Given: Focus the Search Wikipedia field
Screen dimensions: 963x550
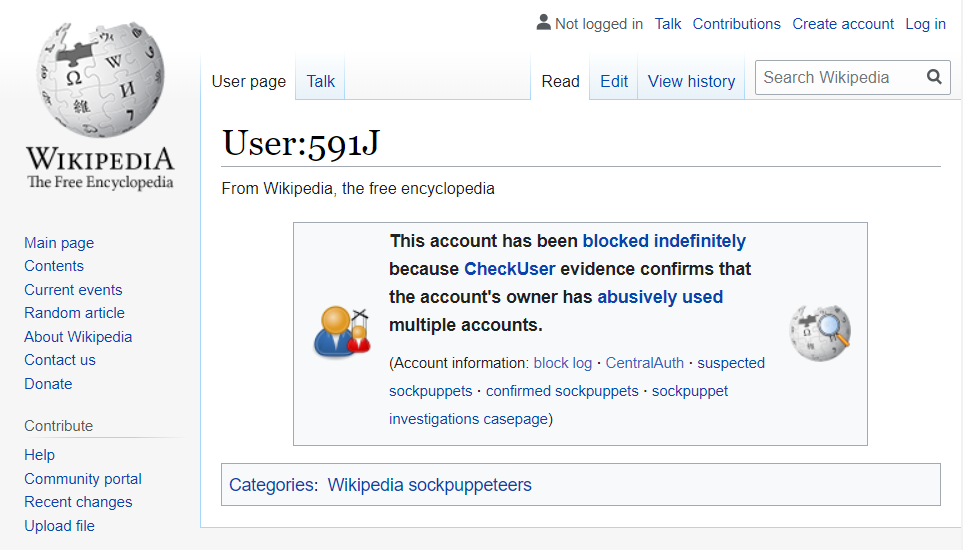Looking at the screenshot, I should click(x=838, y=77).
